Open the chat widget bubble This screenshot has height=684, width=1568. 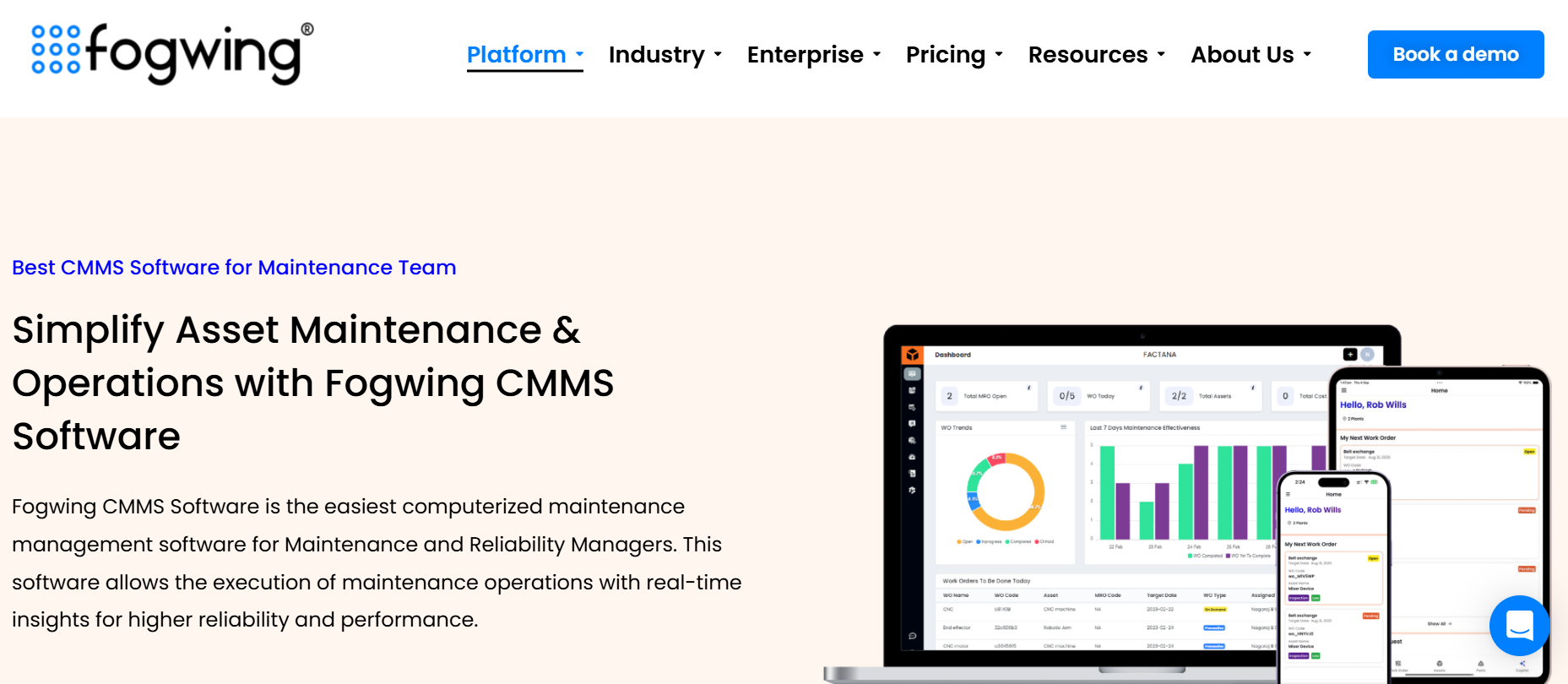coord(1519,626)
